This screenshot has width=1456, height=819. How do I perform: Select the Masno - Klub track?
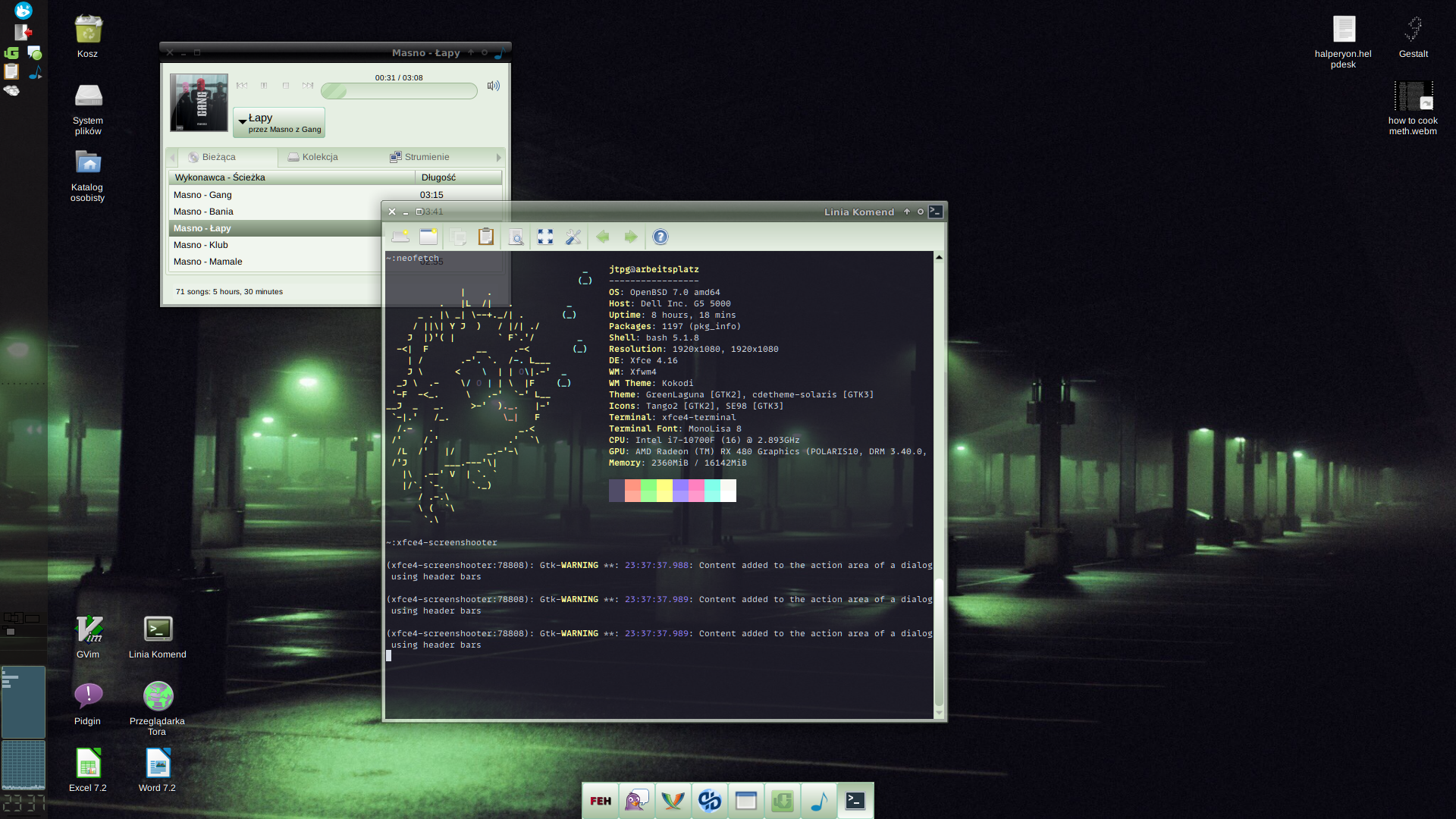point(200,245)
